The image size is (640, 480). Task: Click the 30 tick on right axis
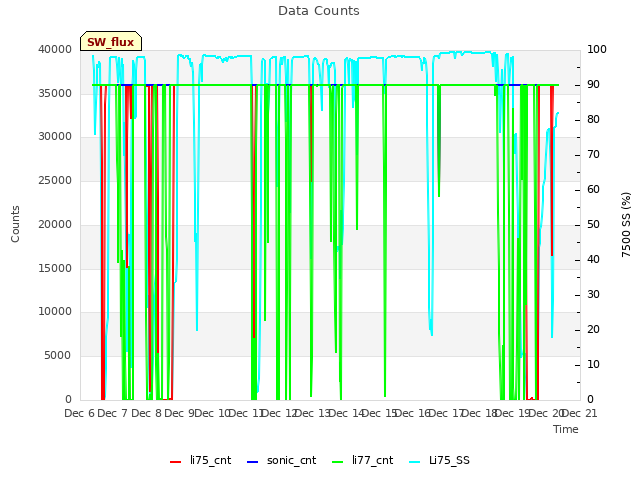(x=593, y=295)
